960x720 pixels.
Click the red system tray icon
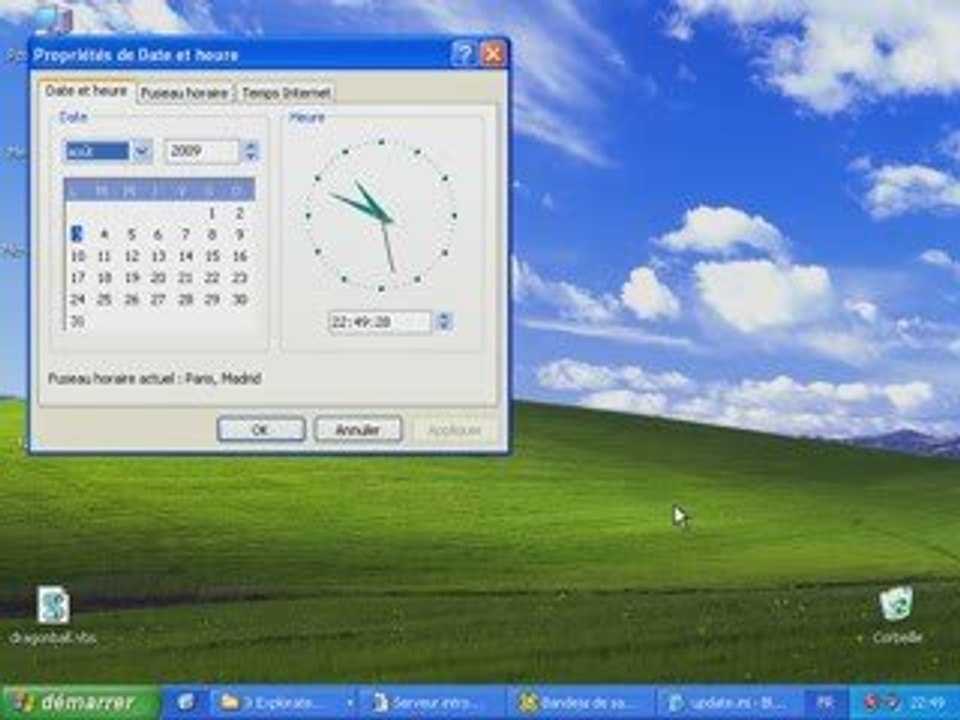coord(871,702)
